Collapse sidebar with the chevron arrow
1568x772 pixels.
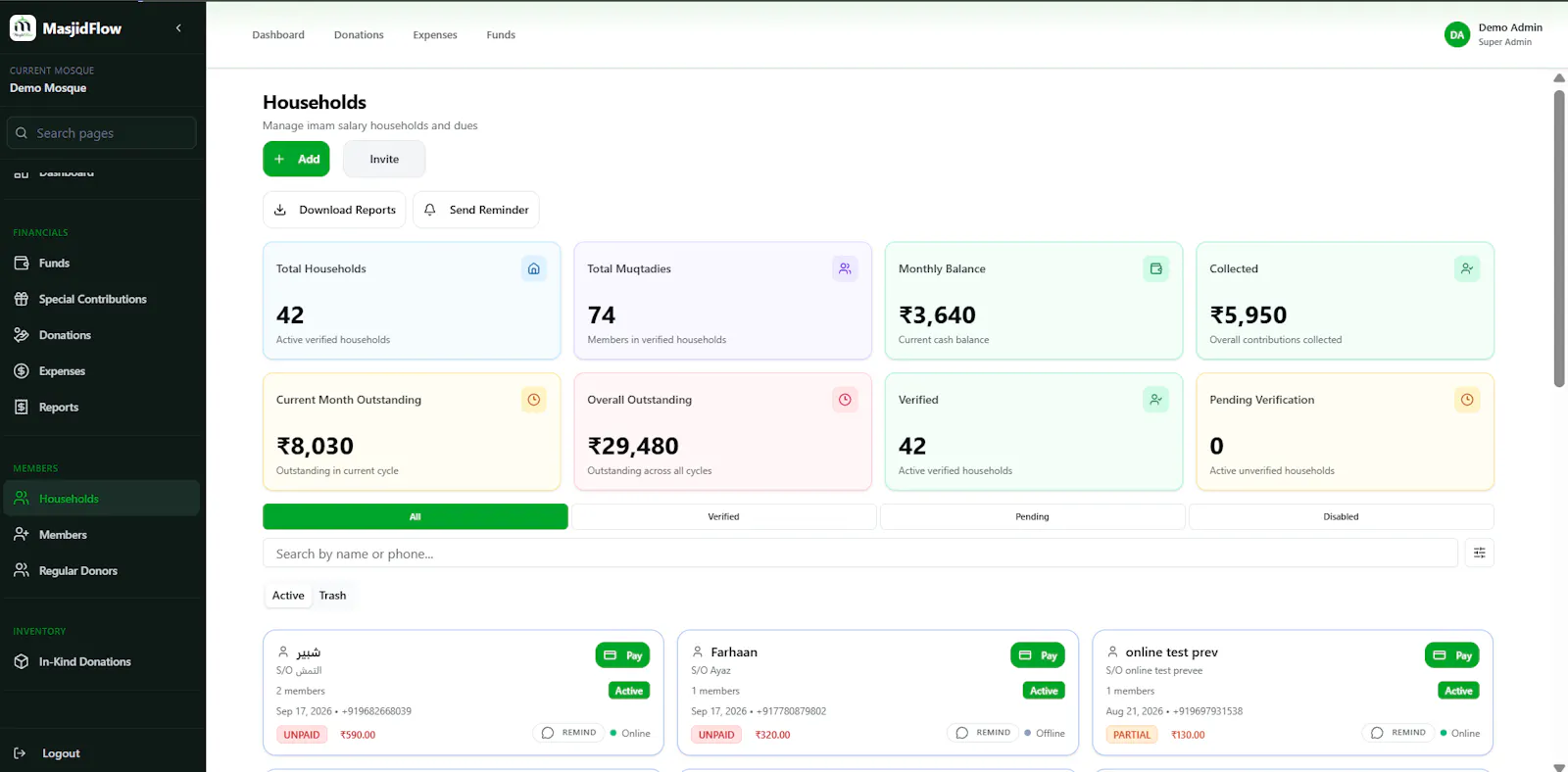[178, 28]
